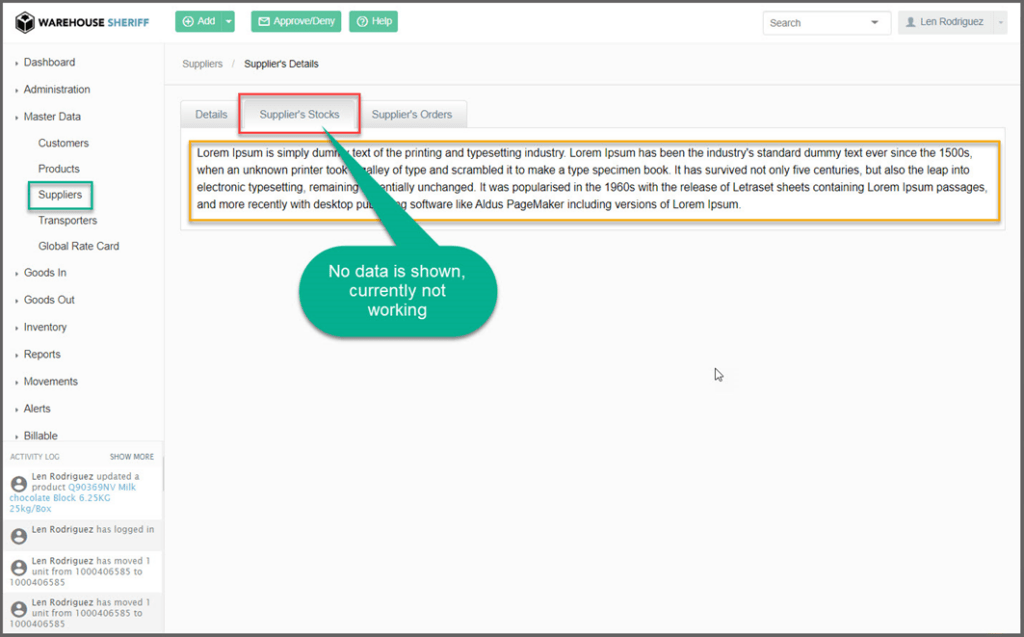Click the avatar icon of first activity log entry
Viewport: 1024px width, 637px height.
[18, 484]
